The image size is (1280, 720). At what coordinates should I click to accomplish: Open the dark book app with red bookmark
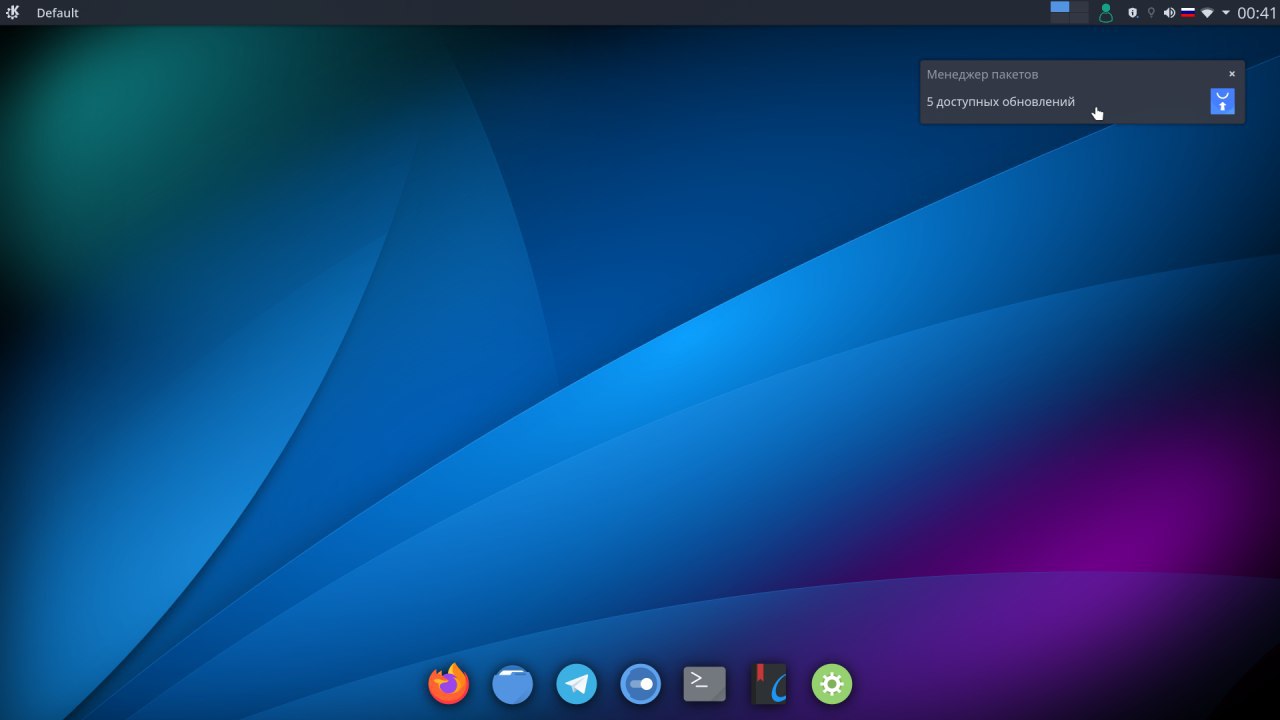pyautogui.click(x=768, y=684)
